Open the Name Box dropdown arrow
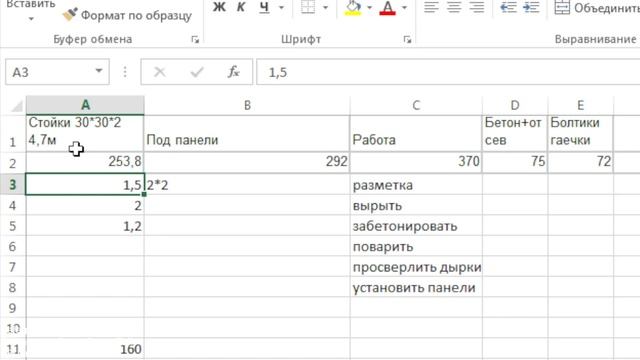The height and width of the screenshot is (360, 640). (99, 71)
